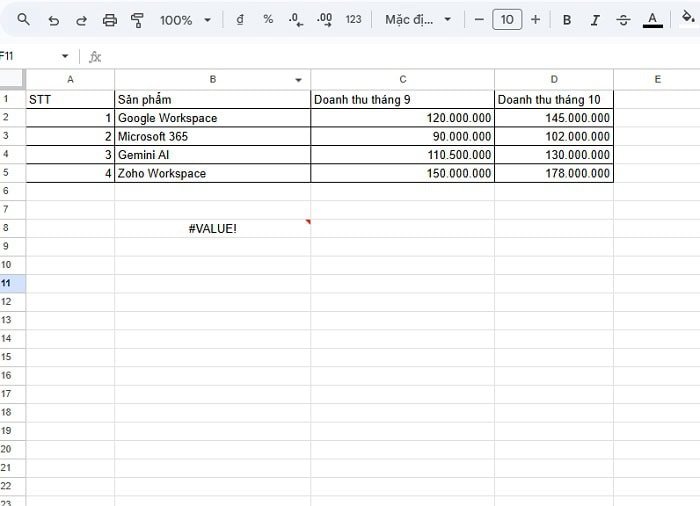Open more number formats (123)

[x=353, y=20]
